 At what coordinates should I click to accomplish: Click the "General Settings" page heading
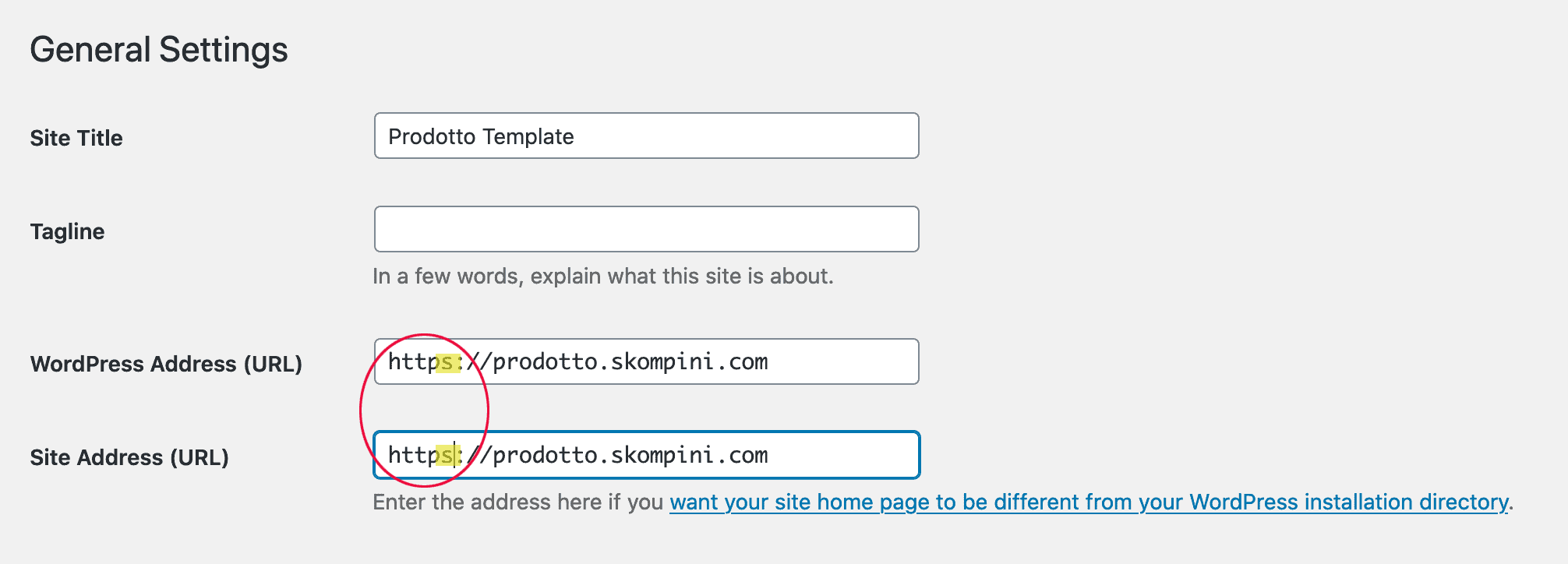pyautogui.click(x=159, y=50)
